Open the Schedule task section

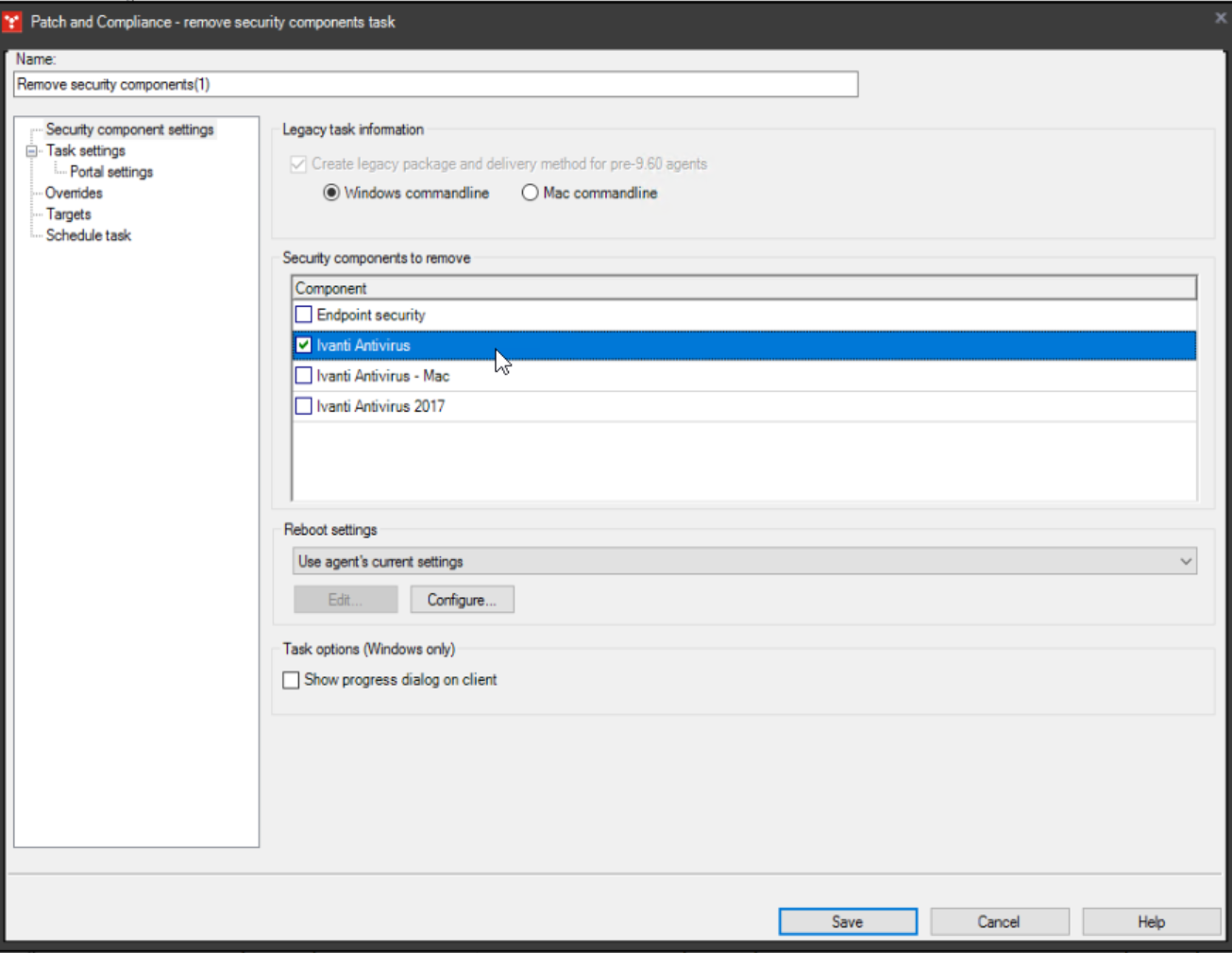(88, 235)
